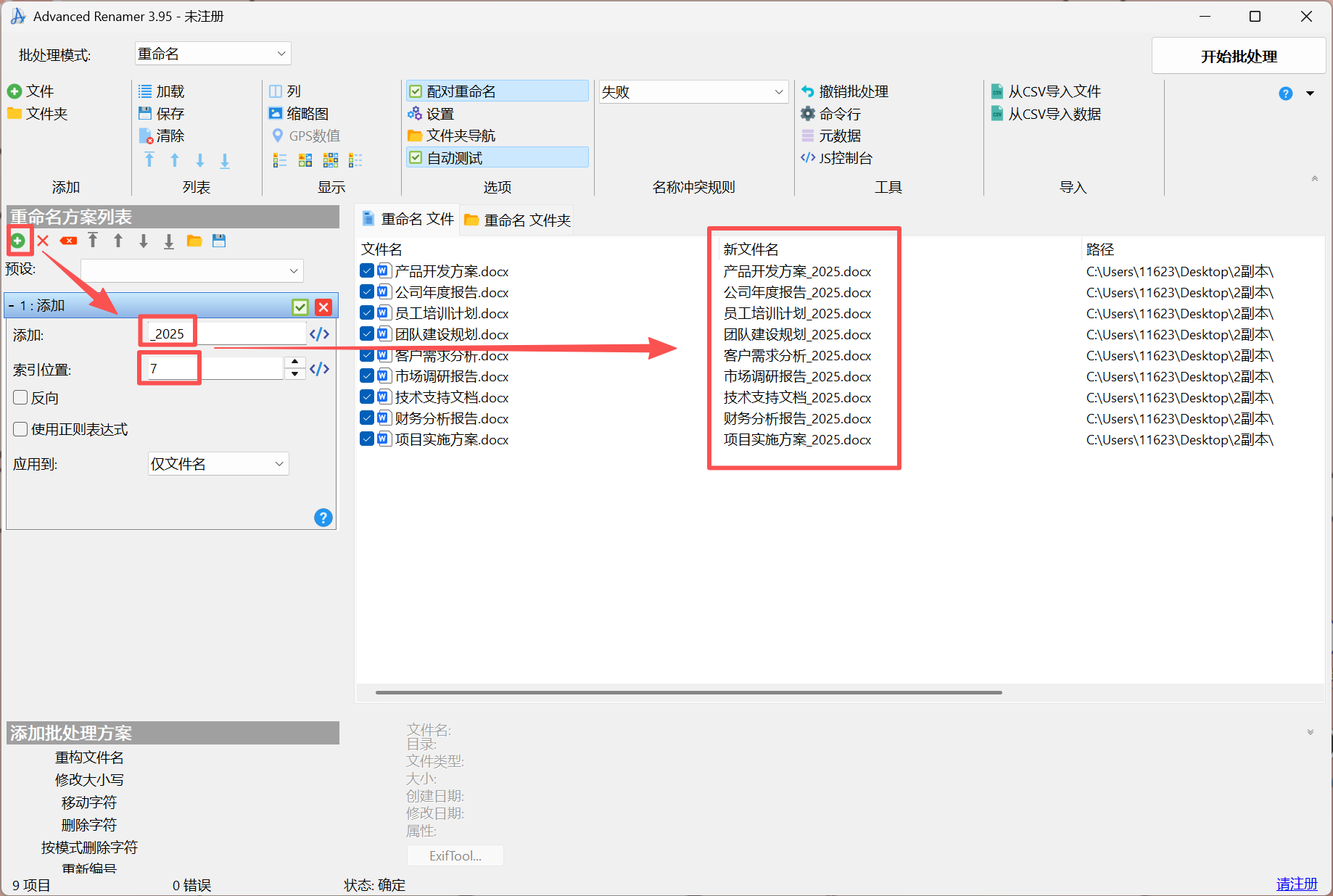Sort by the 文件名 column header
1333x896 pixels.
(381, 249)
